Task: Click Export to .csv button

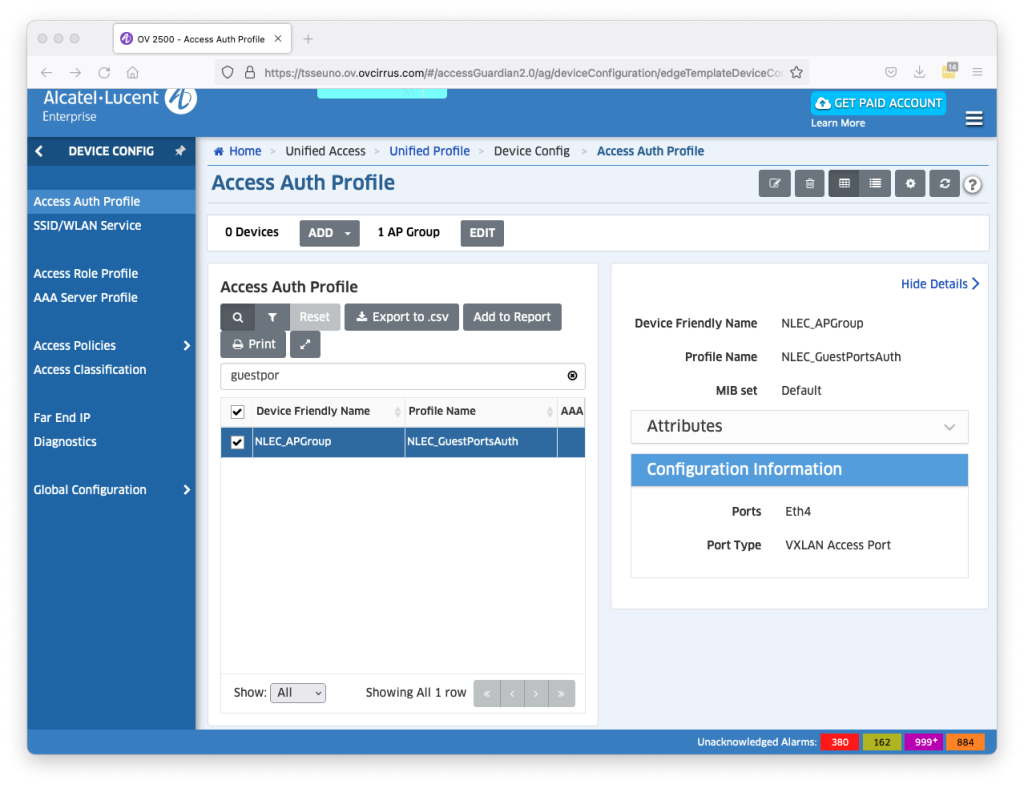Action: coord(402,317)
